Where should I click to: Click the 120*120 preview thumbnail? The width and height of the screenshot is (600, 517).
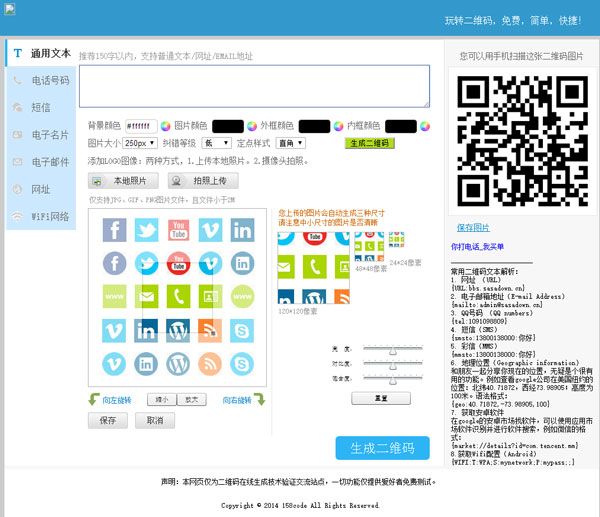(314, 268)
